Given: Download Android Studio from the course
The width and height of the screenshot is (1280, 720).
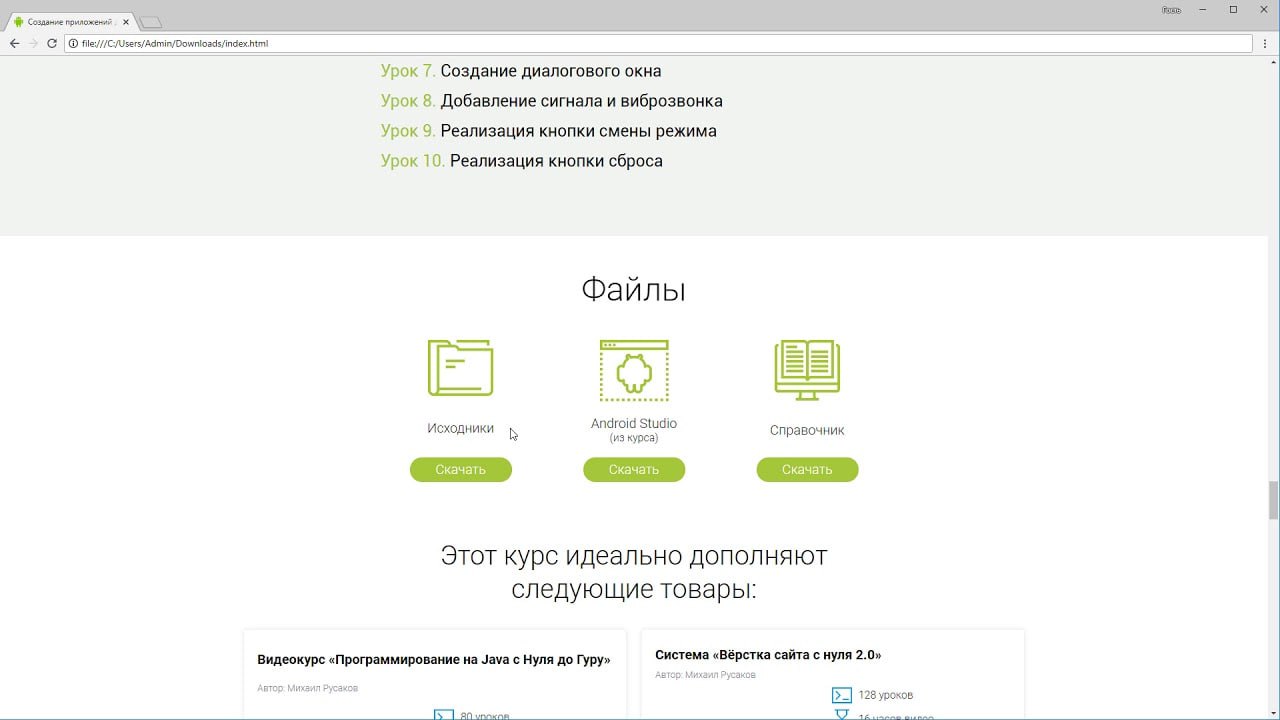Looking at the screenshot, I should pos(634,469).
